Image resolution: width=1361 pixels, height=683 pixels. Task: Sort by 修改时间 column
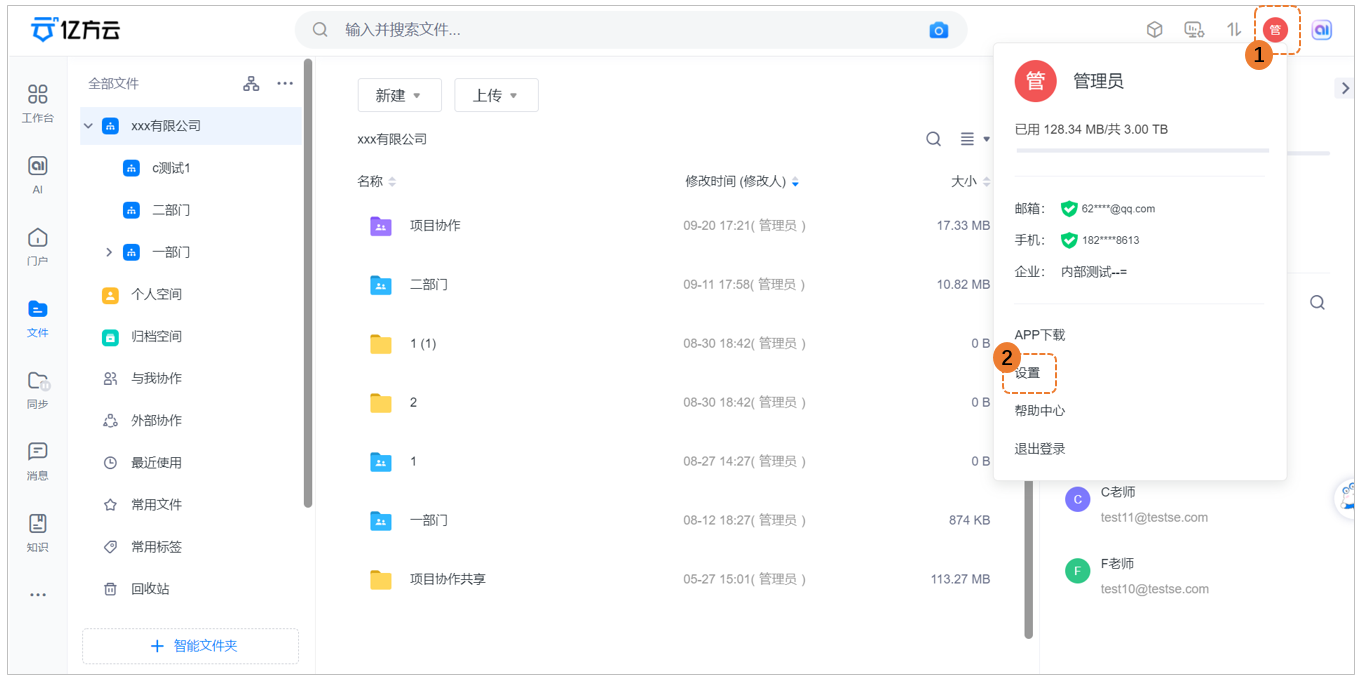(x=742, y=181)
